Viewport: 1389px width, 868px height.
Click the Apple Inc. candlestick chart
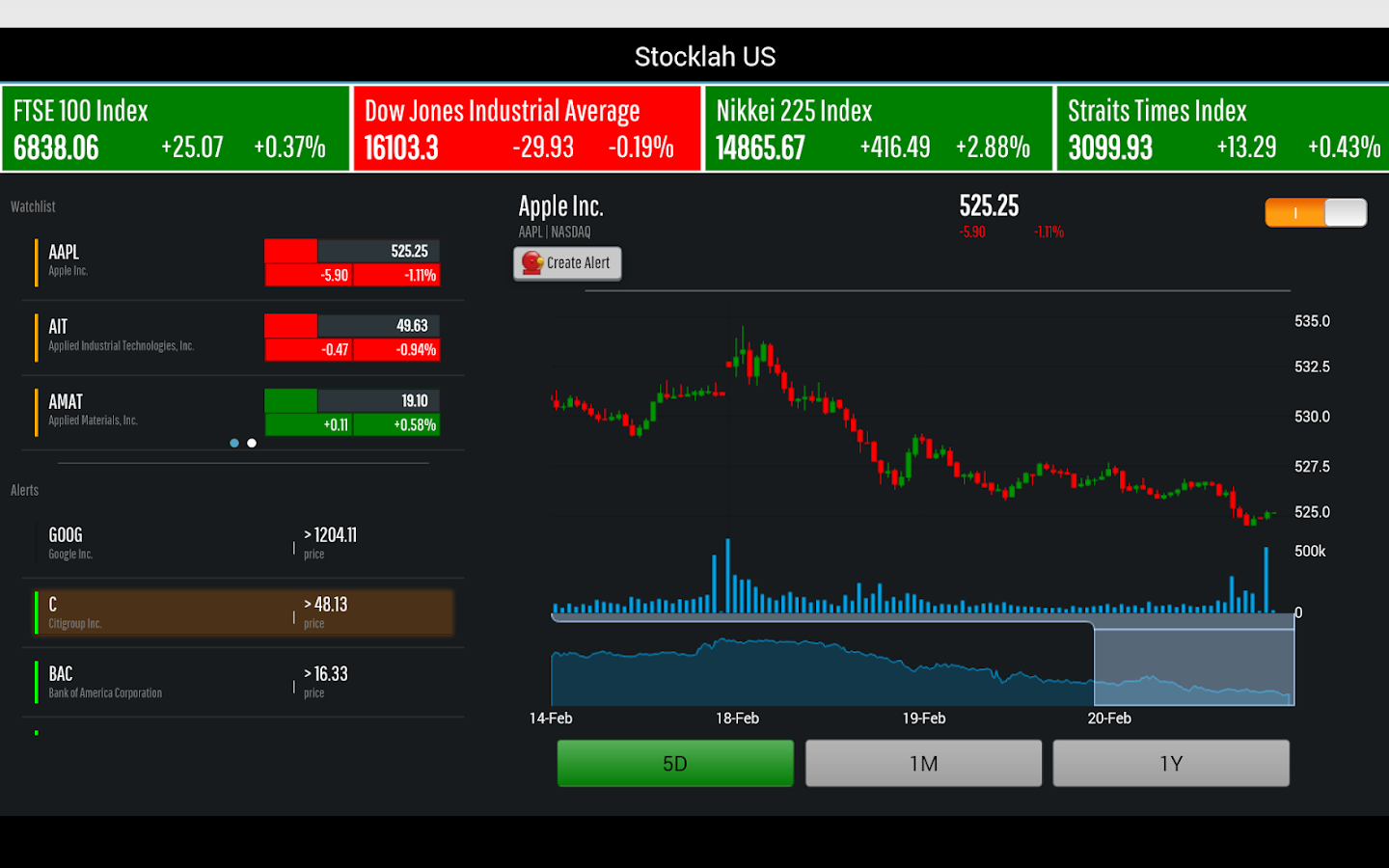(914, 424)
